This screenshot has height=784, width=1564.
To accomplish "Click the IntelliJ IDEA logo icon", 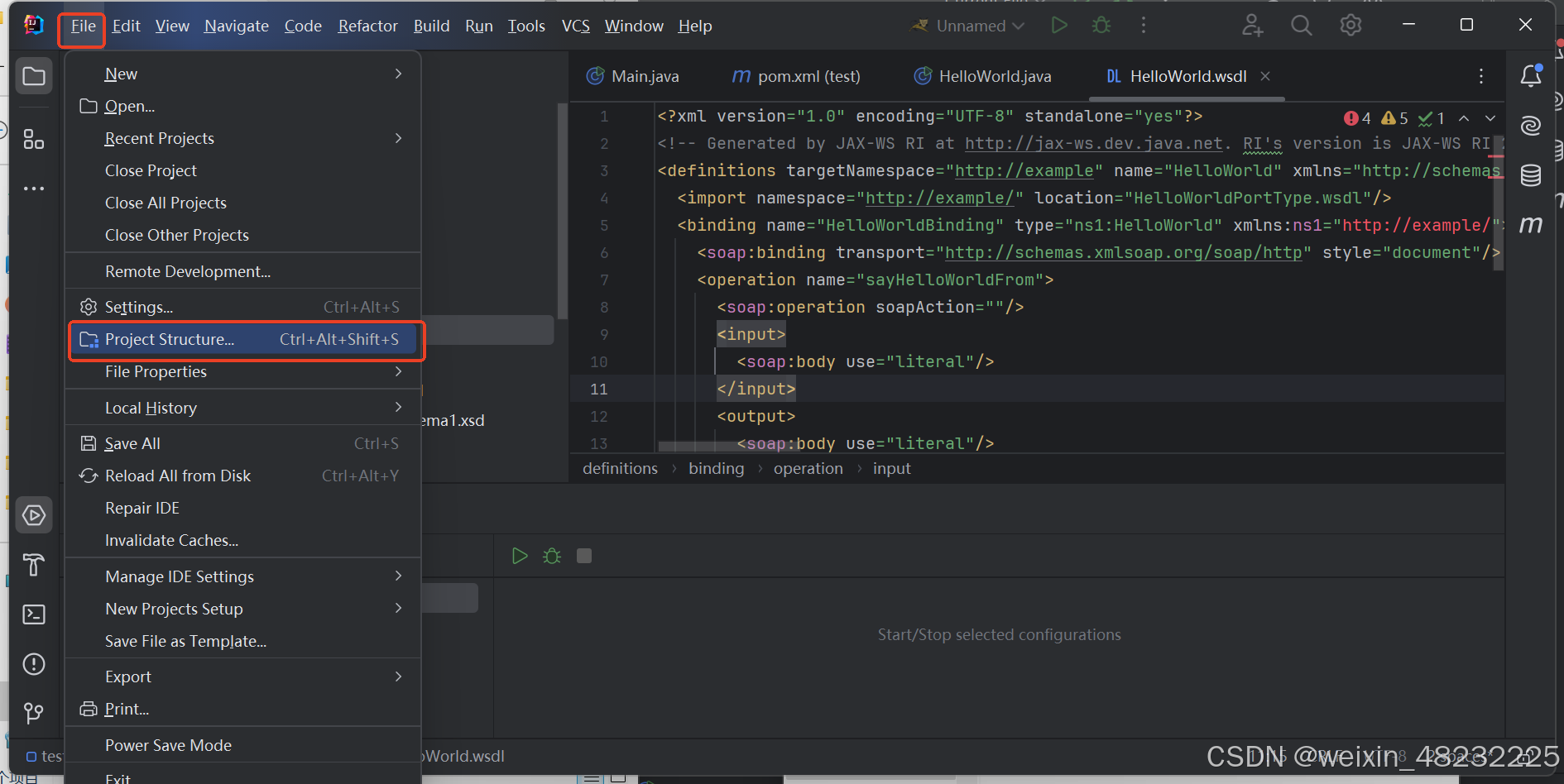I will (x=34, y=26).
